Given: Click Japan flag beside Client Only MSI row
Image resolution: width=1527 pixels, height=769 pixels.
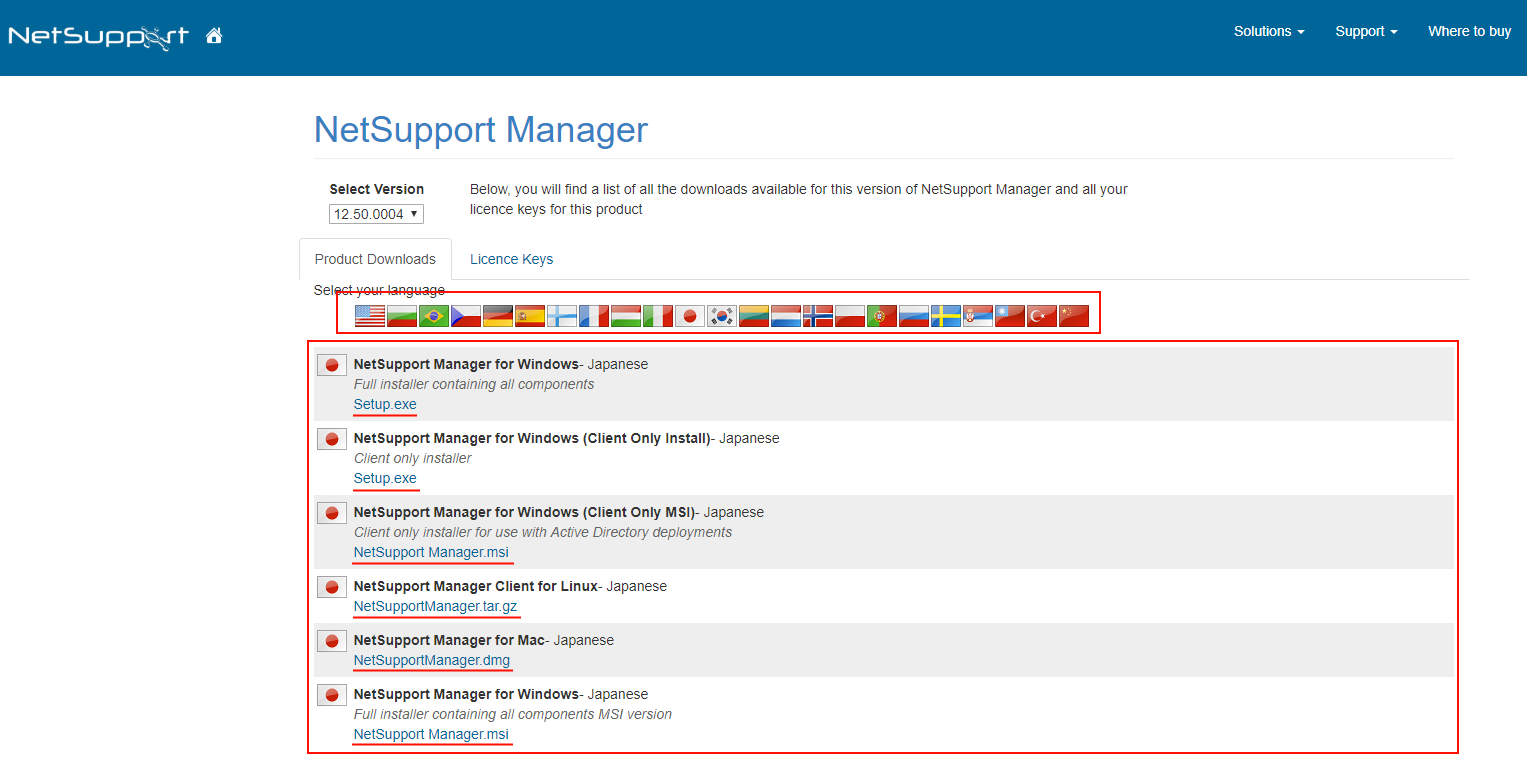Looking at the screenshot, I should coord(332,513).
